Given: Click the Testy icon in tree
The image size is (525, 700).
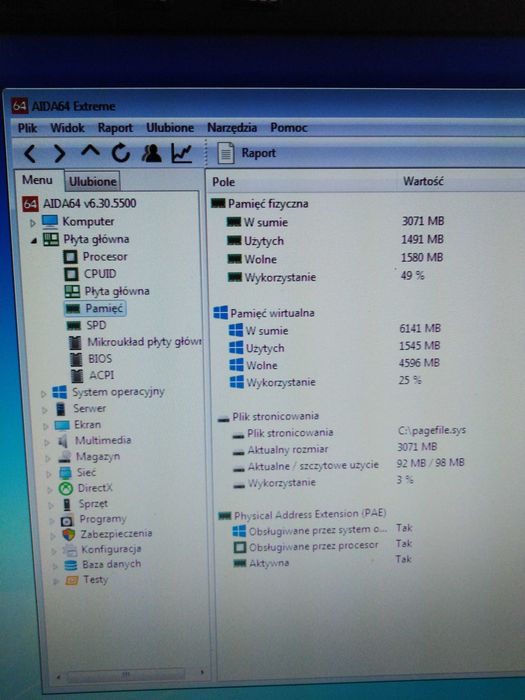Looking at the screenshot, I should (x=71, y=580).
